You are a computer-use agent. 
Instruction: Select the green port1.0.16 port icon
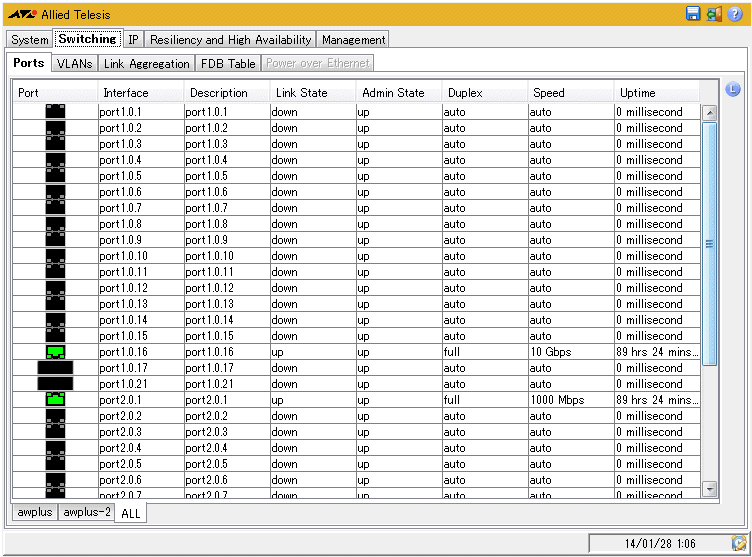pos(55,351)
